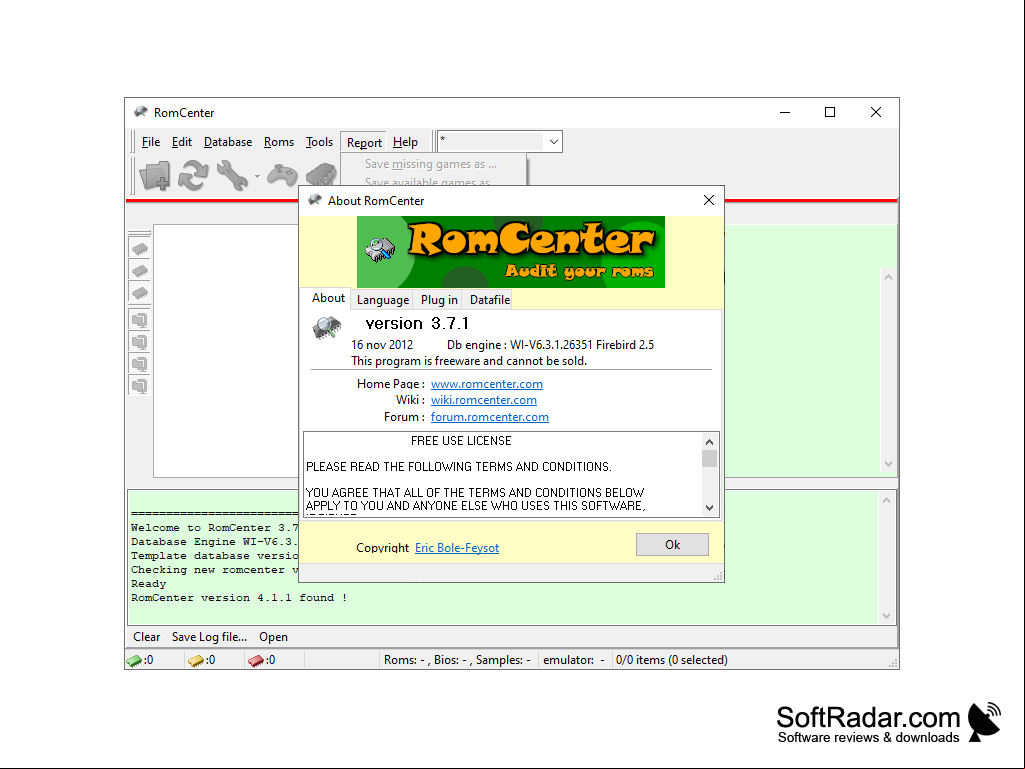Click the third monitor icon in left sidebar

click(x=139, y=364)
